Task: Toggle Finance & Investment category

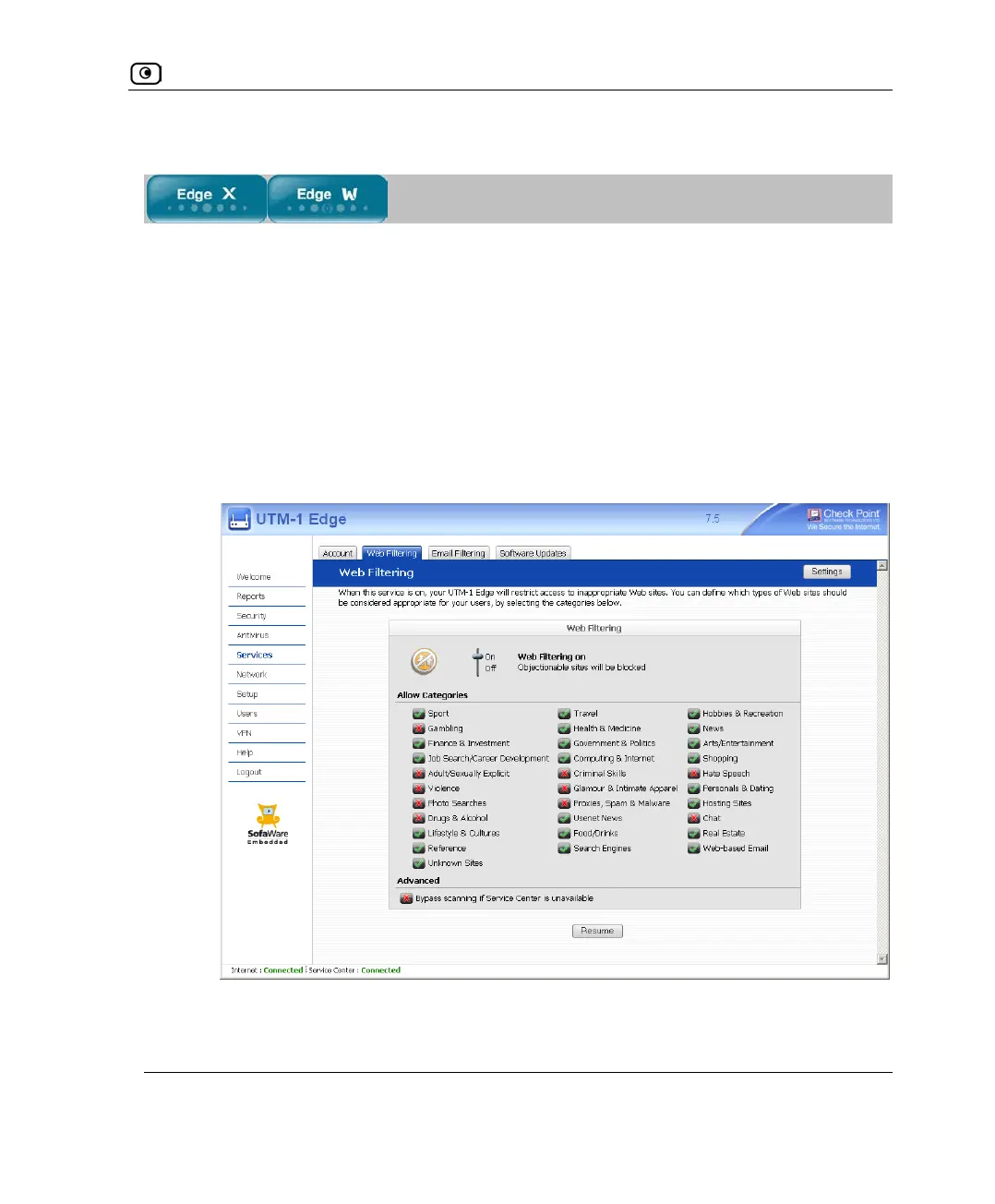Action: click(418, 743)
